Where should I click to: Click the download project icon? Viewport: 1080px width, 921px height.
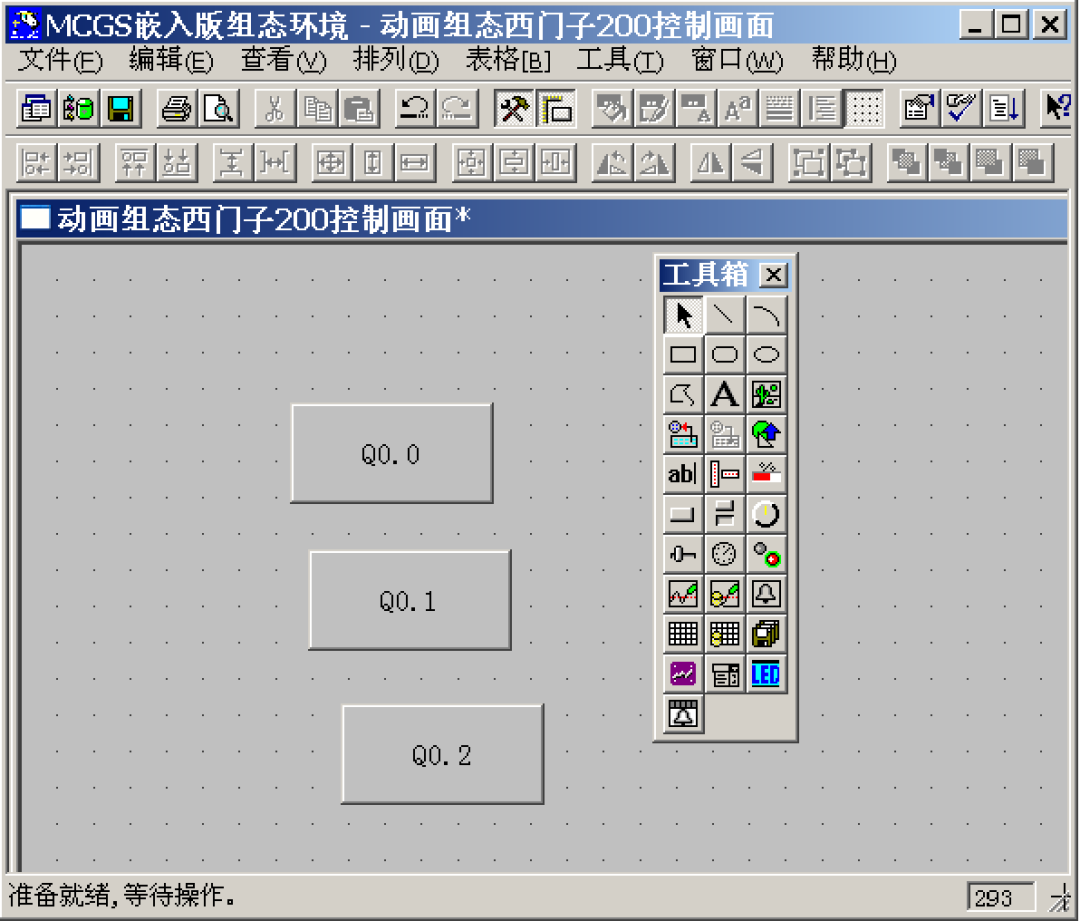(x=1004, y=108)
